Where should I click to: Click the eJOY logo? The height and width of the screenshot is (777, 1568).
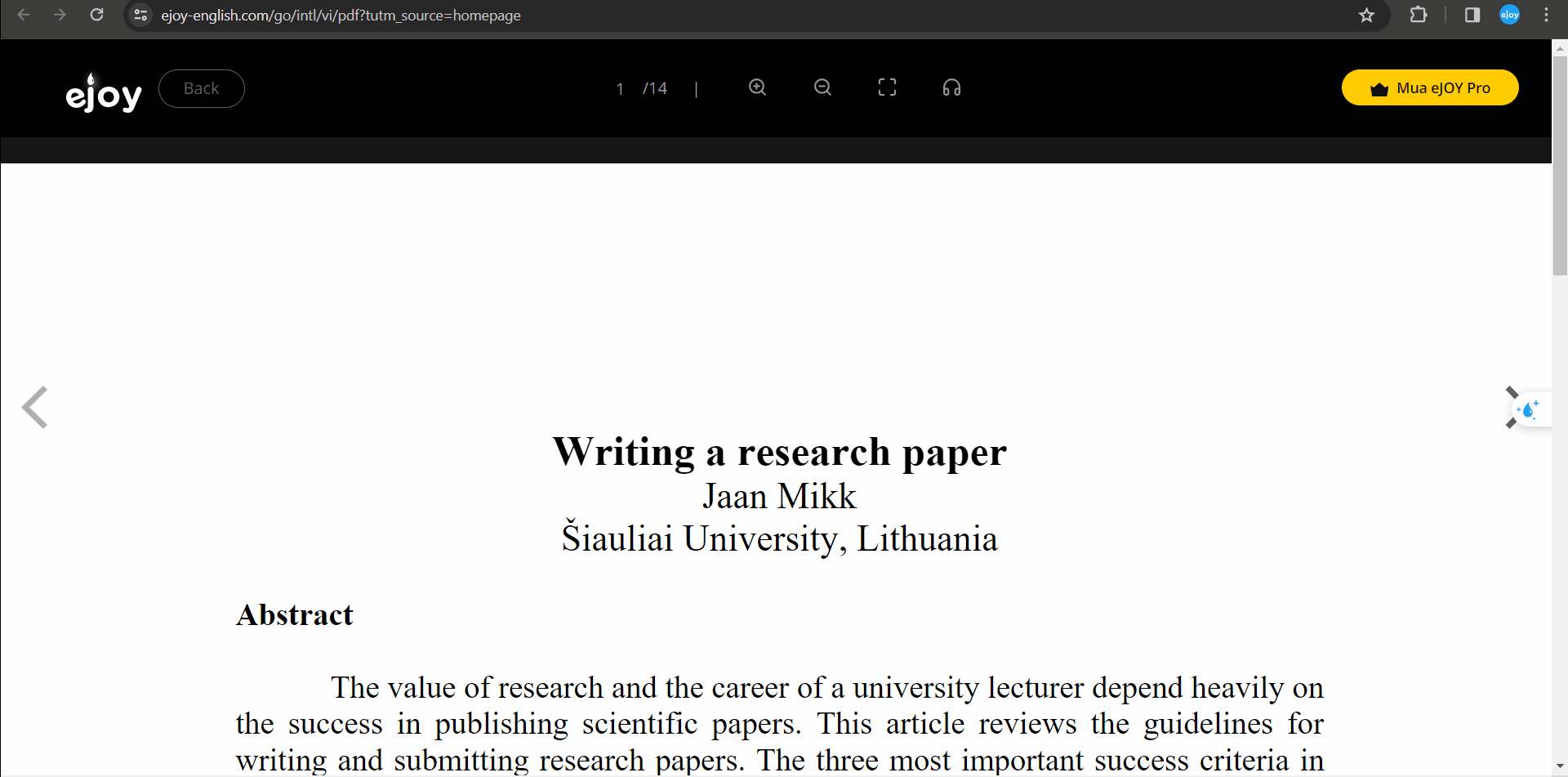pyautogui.click(x=104, y=92)
